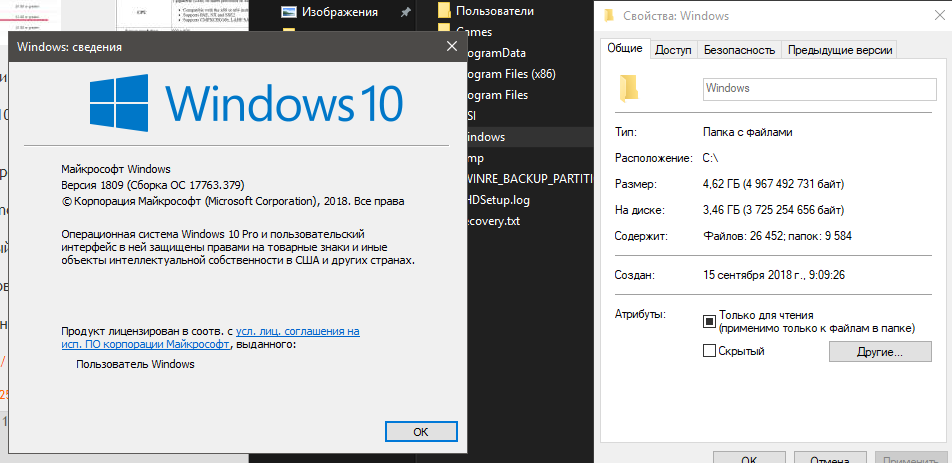The height and width of the screenshot is (463, 952).
Task: Switch to the Безопасность tab
Action: coord(739,50)
